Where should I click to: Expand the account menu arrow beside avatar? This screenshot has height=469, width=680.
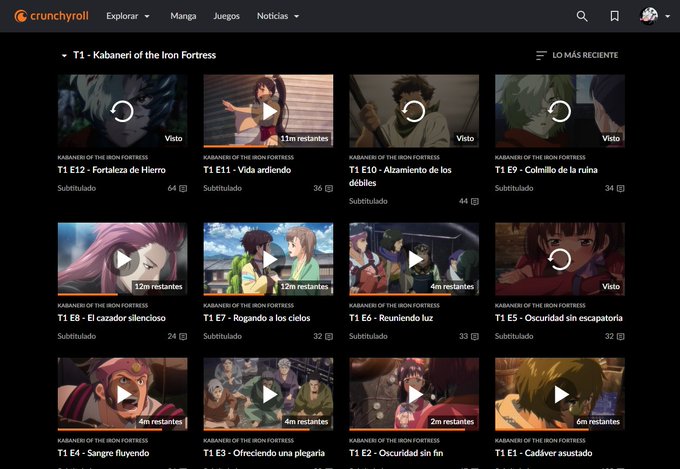(667, 16)
